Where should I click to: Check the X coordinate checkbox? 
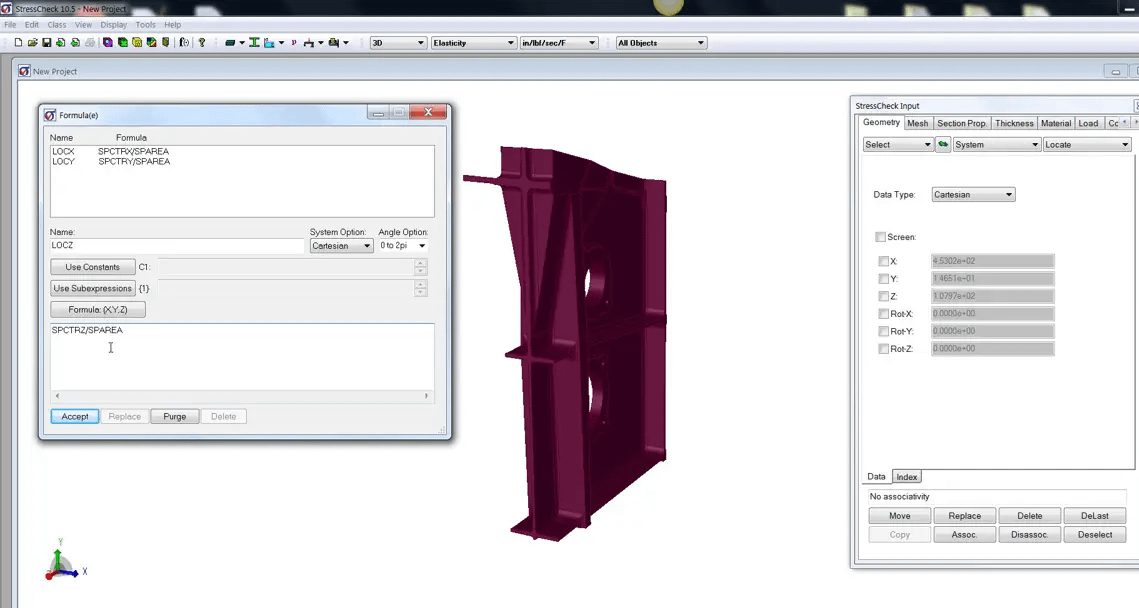884,261
